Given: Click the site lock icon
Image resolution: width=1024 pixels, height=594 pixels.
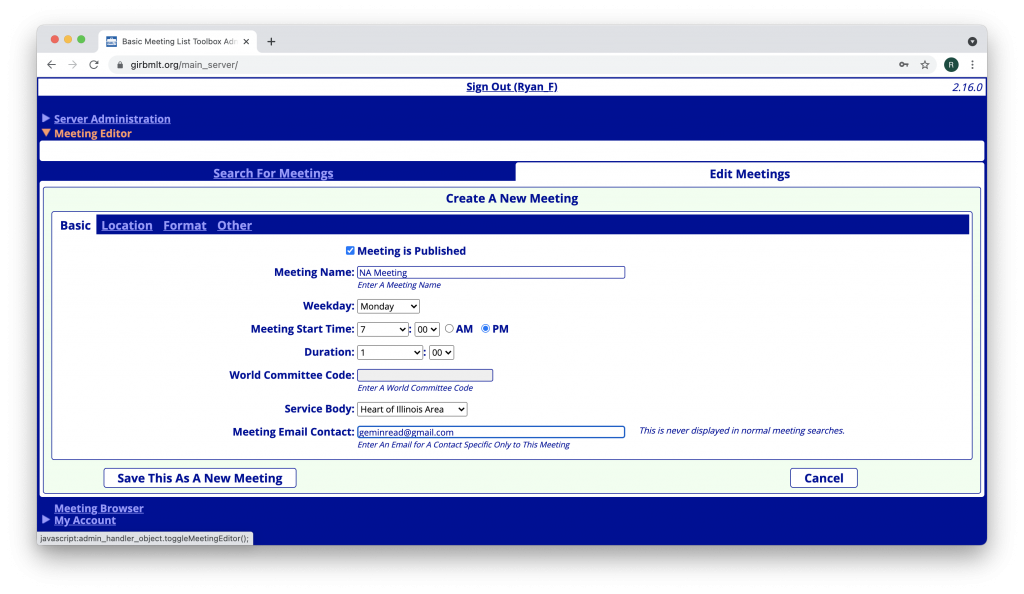Looking at the screenshot, I should pyautogui.click(x=120, y=65).
